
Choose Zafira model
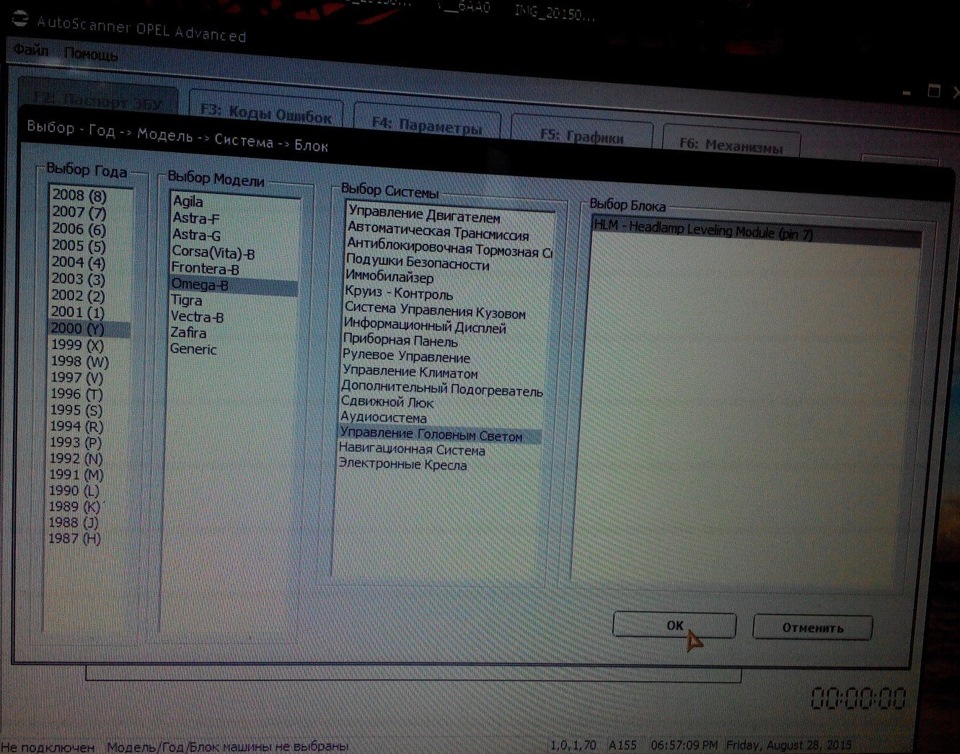coord(189,333)
